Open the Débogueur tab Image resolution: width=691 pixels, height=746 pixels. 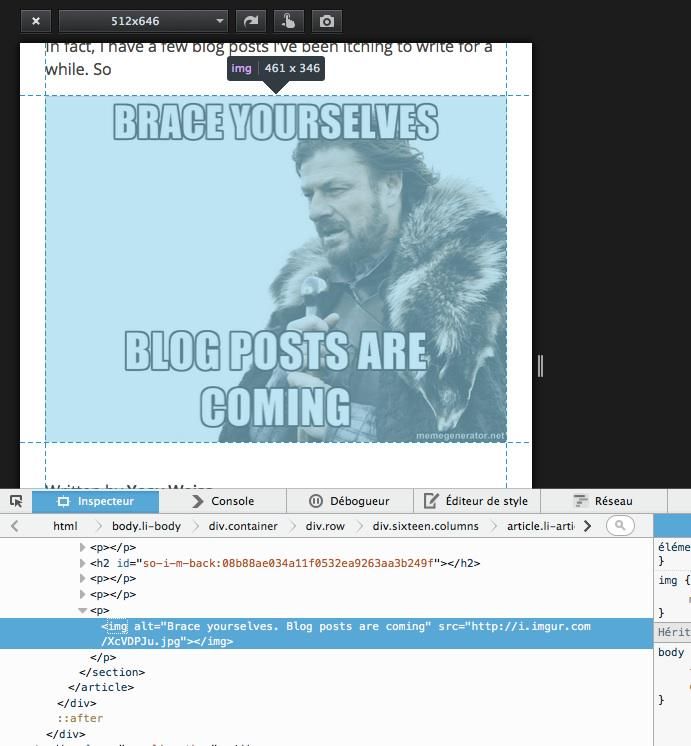click(x=348, y=501)
